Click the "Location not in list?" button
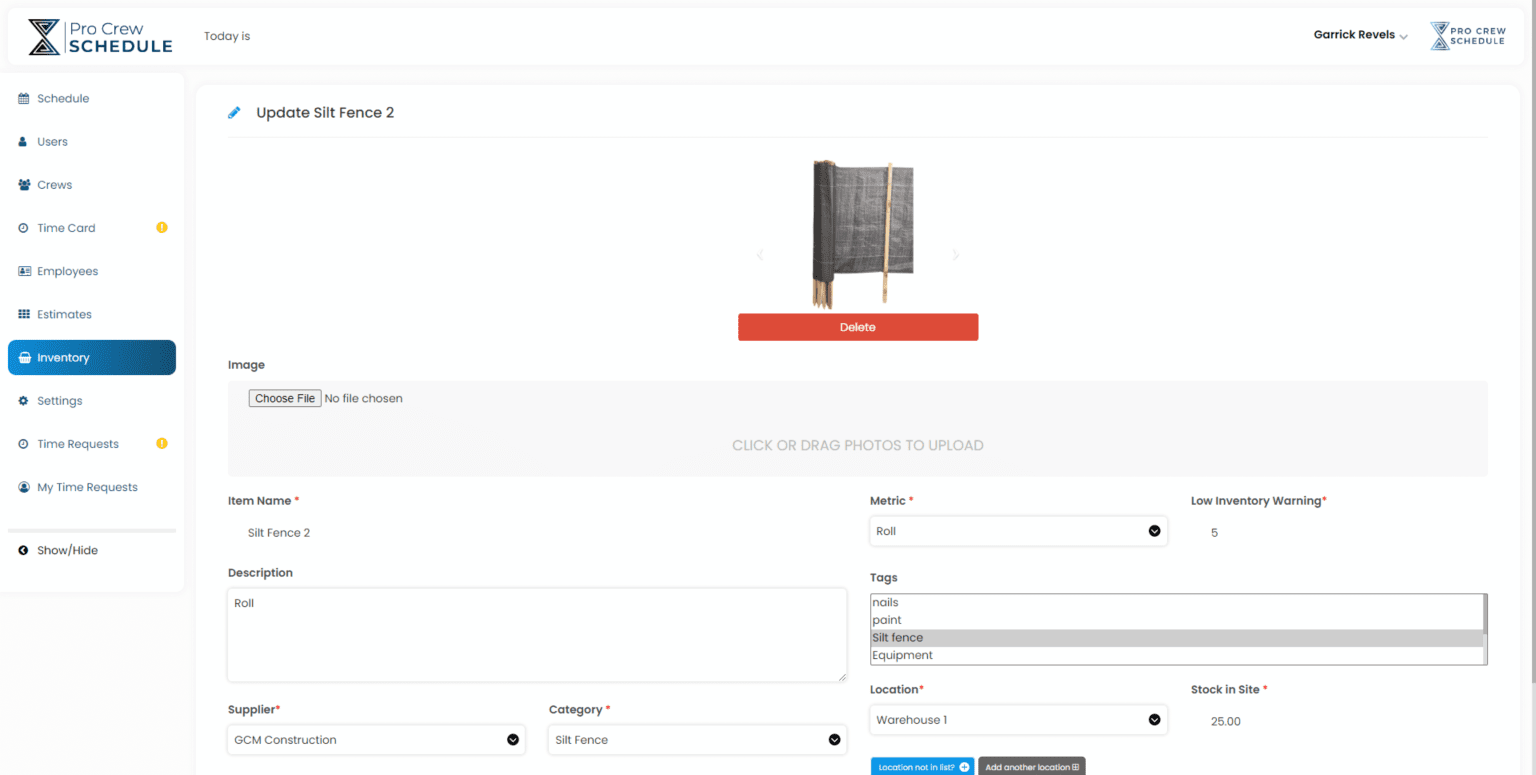This screenshot has width=1536, height=775. (921, 765)
